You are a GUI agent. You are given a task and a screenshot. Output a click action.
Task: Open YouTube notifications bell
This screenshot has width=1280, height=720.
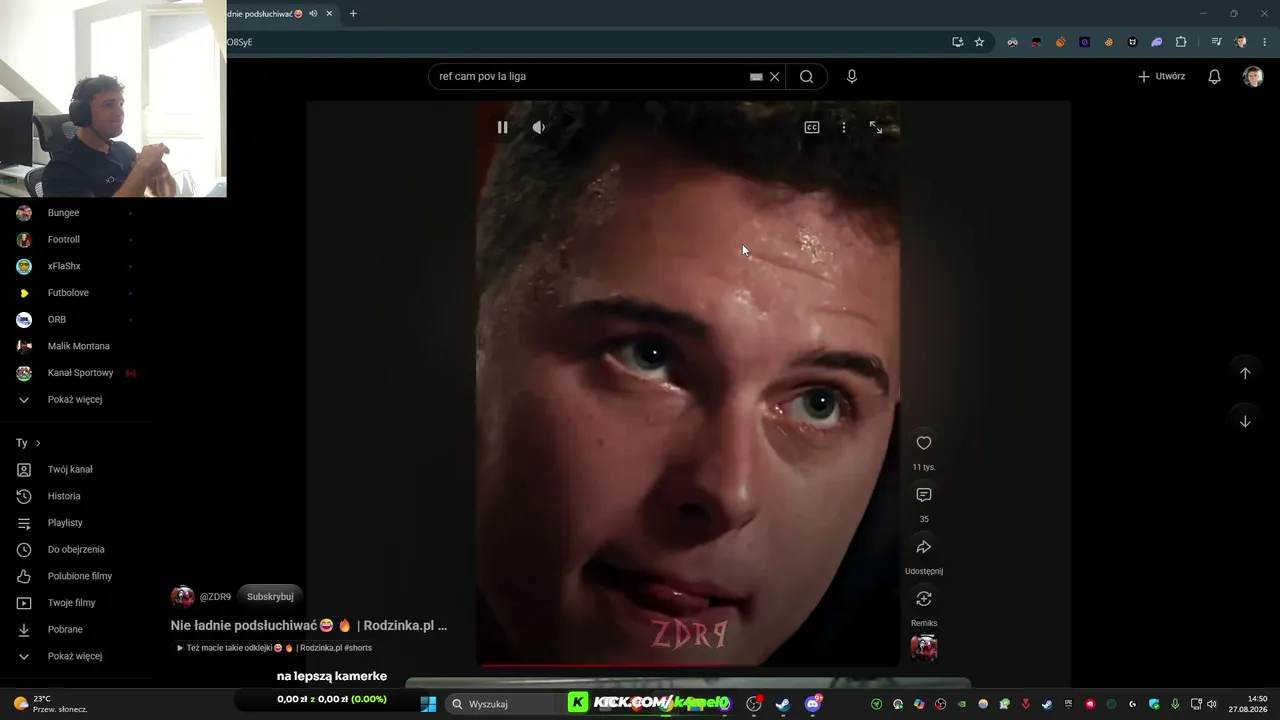[1214, 77]
